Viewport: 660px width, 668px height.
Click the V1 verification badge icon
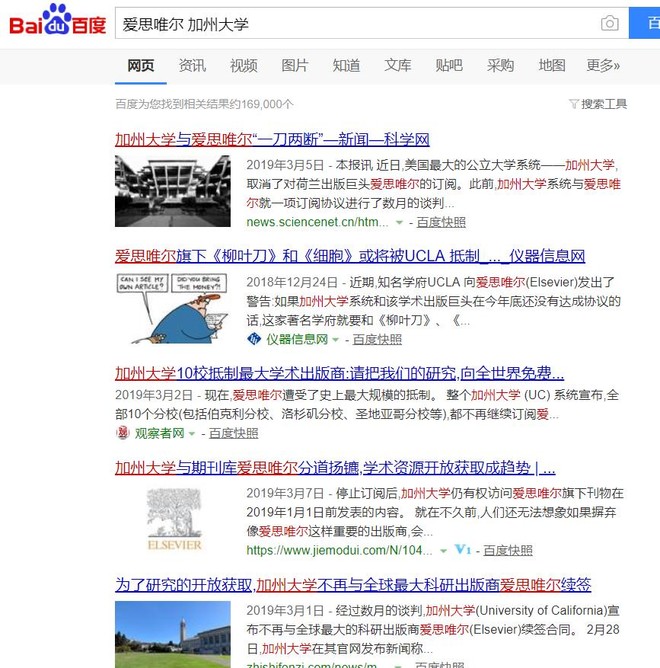462,550
